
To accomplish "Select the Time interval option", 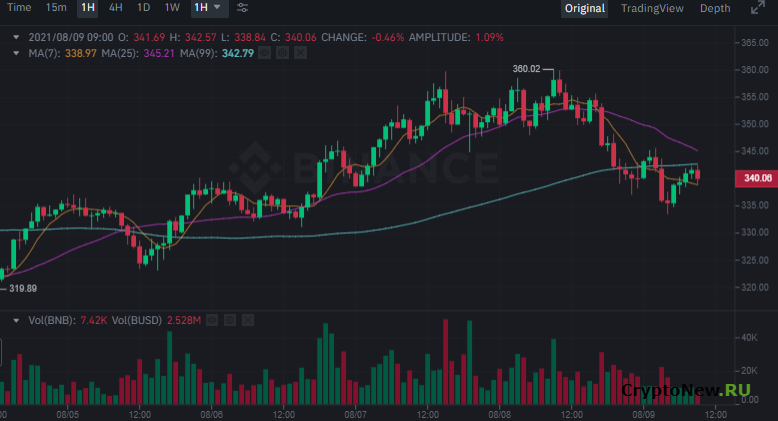I will [19, 8].
